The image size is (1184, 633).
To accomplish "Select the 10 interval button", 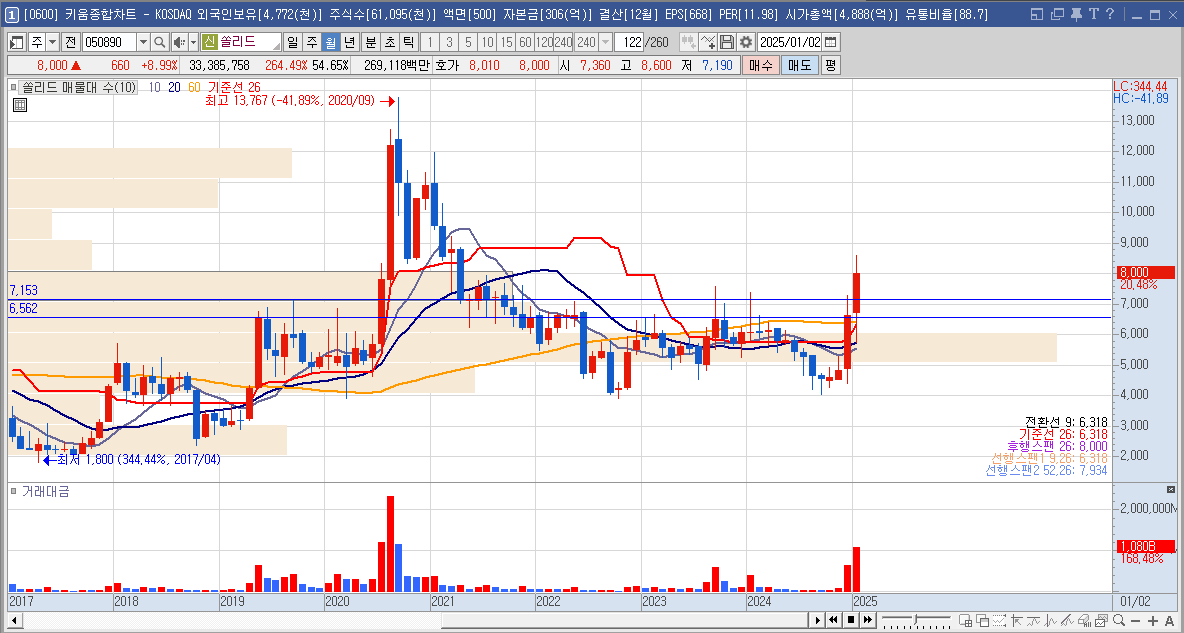I will 487,42.
